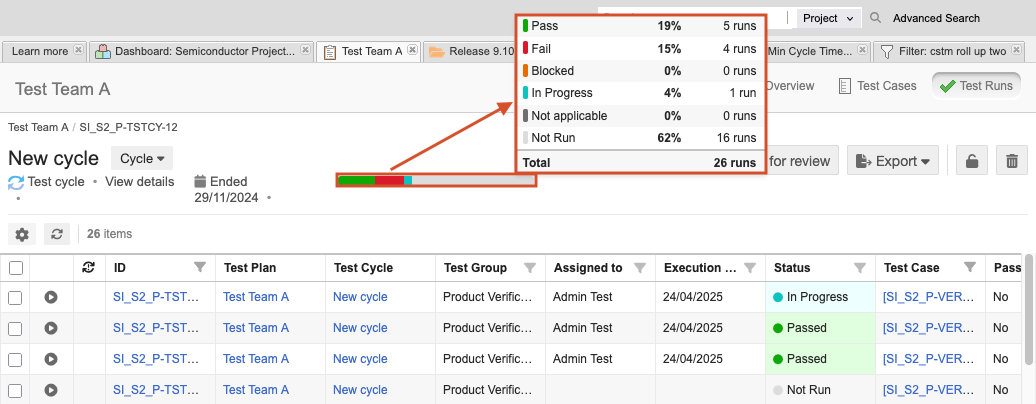This screenshot has width=1036, height=404.
Task: Click the Advanced Search link
Action: [x=936, y=18]
